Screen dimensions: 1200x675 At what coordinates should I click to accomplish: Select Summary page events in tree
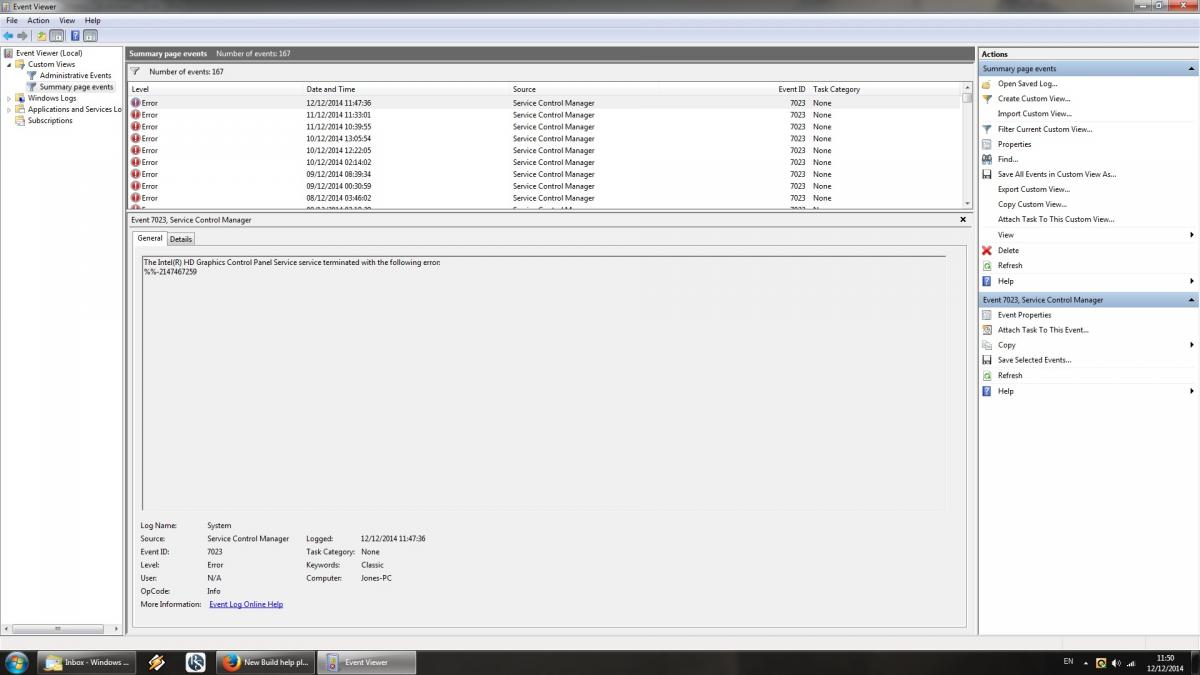point(76,87)
